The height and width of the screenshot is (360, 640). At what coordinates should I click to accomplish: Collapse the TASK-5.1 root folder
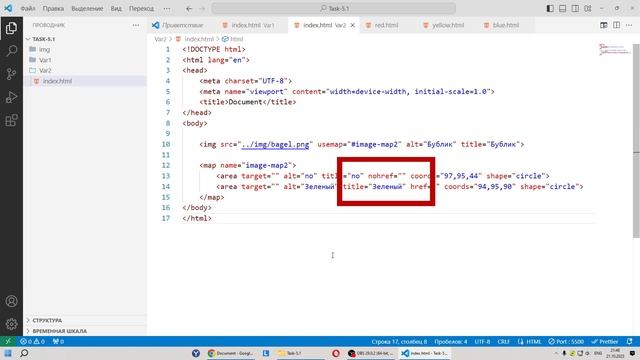pyautogui.click(x=85, y=39)
